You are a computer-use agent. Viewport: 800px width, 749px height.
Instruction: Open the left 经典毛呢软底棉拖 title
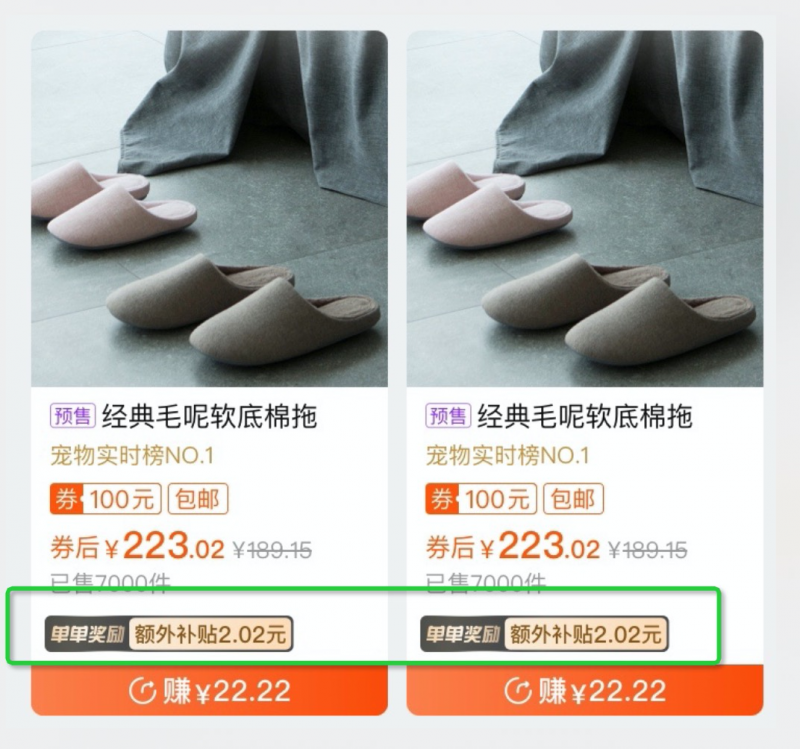[210, 416]
